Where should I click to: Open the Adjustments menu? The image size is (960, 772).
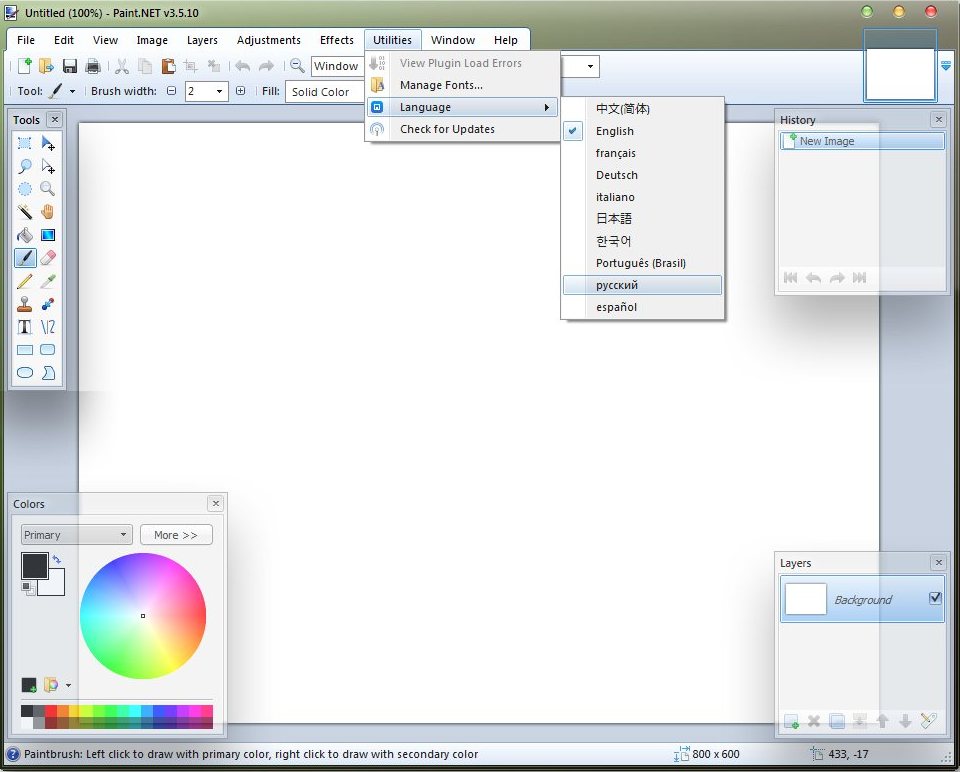(269, 40)
